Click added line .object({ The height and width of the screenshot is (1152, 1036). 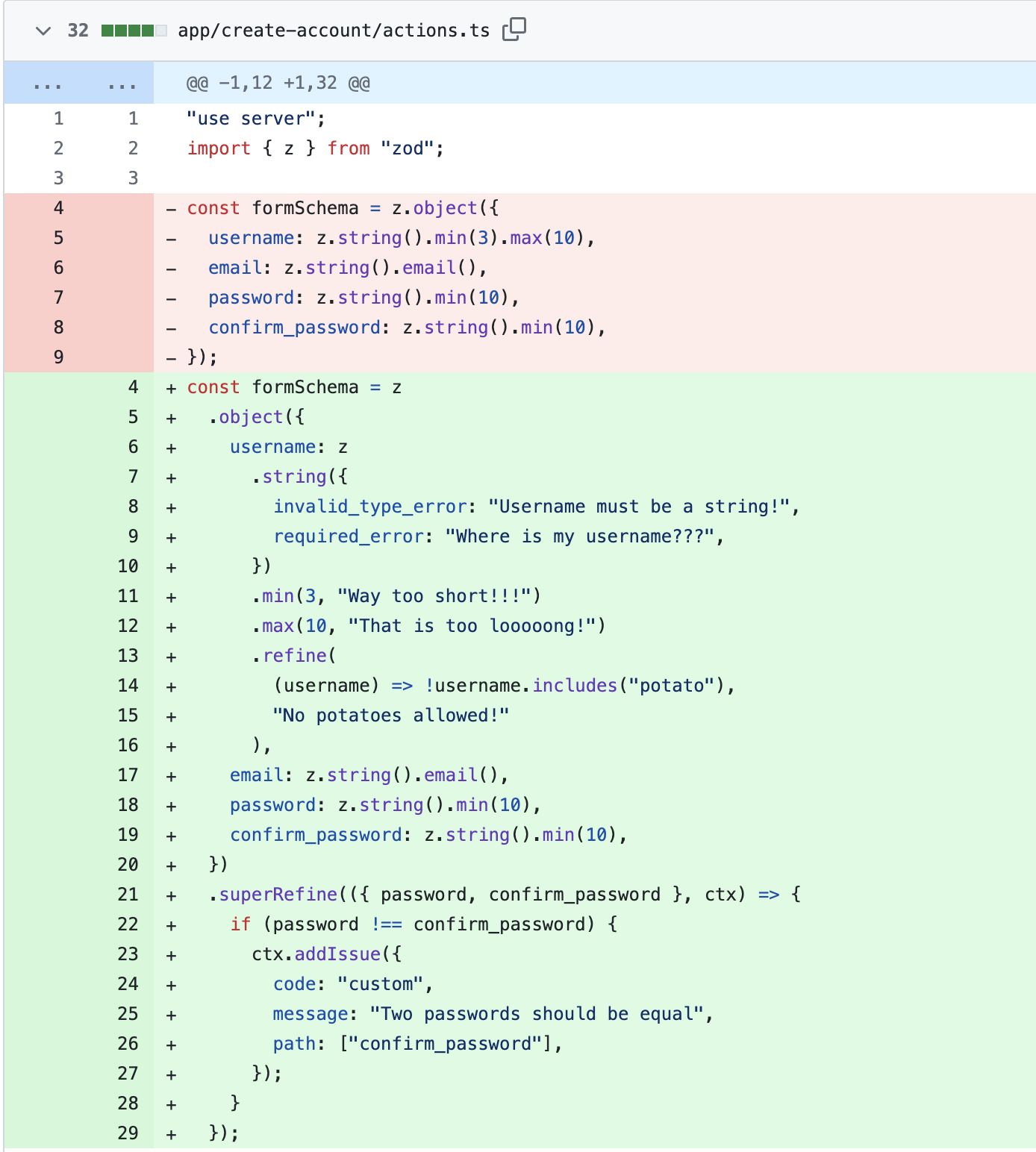(x=257, y=417)
